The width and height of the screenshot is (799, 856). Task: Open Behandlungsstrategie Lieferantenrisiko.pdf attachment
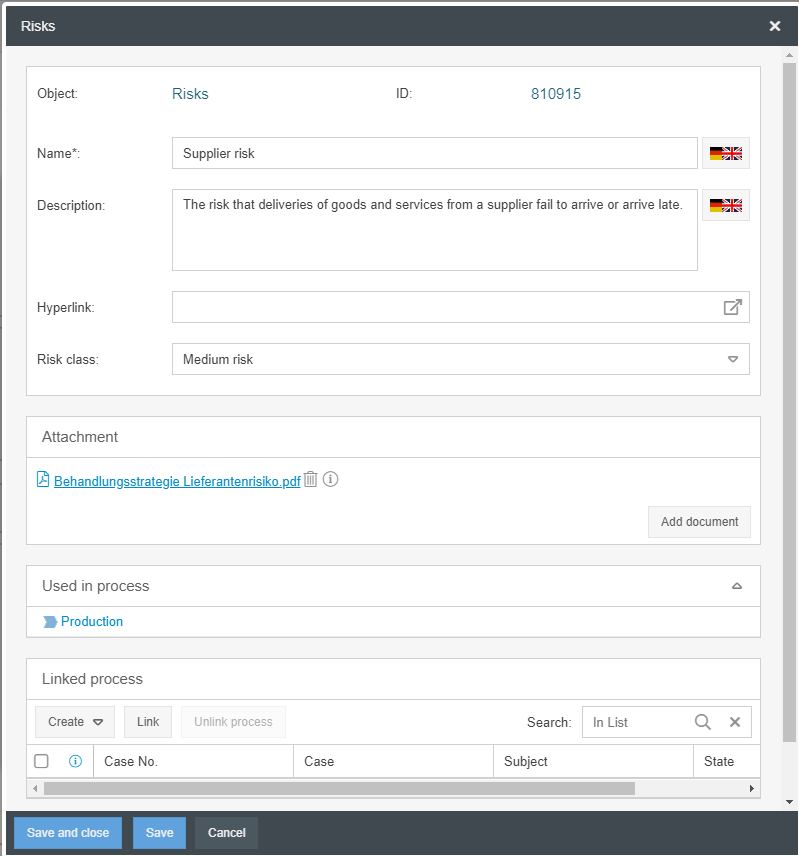(177, 481)
